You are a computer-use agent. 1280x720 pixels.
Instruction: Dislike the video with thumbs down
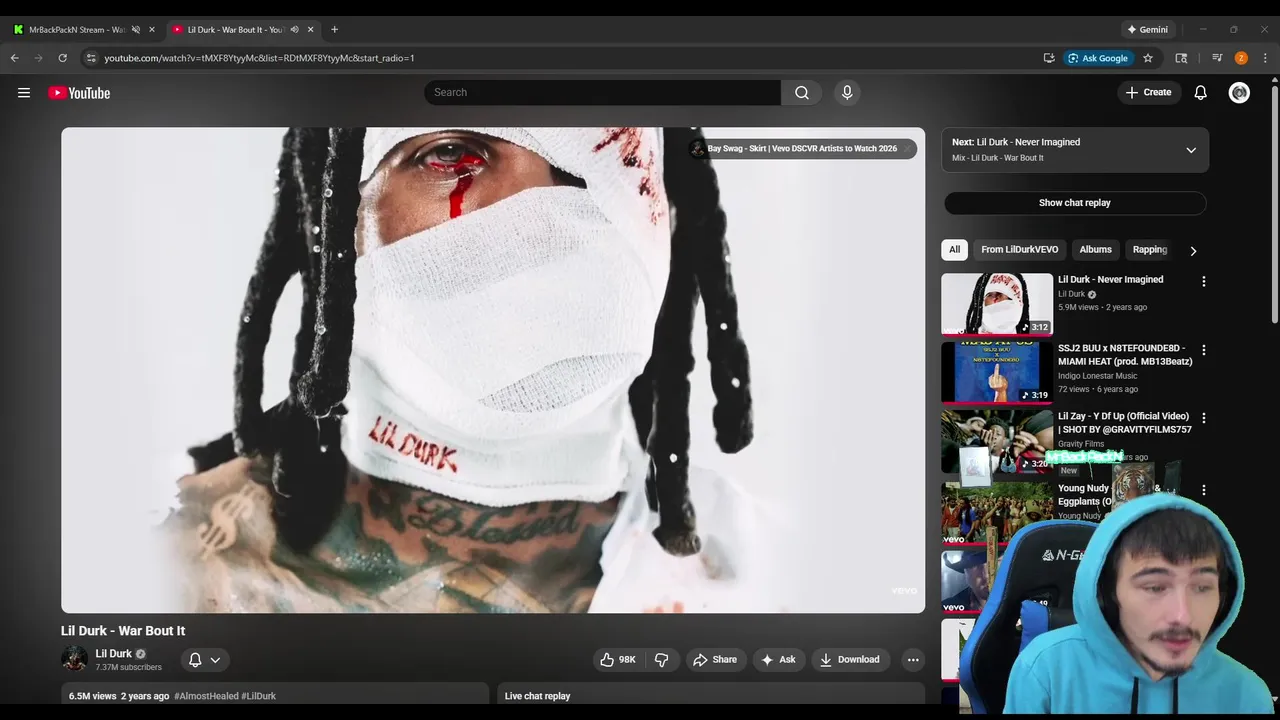(x=661, y=660)
